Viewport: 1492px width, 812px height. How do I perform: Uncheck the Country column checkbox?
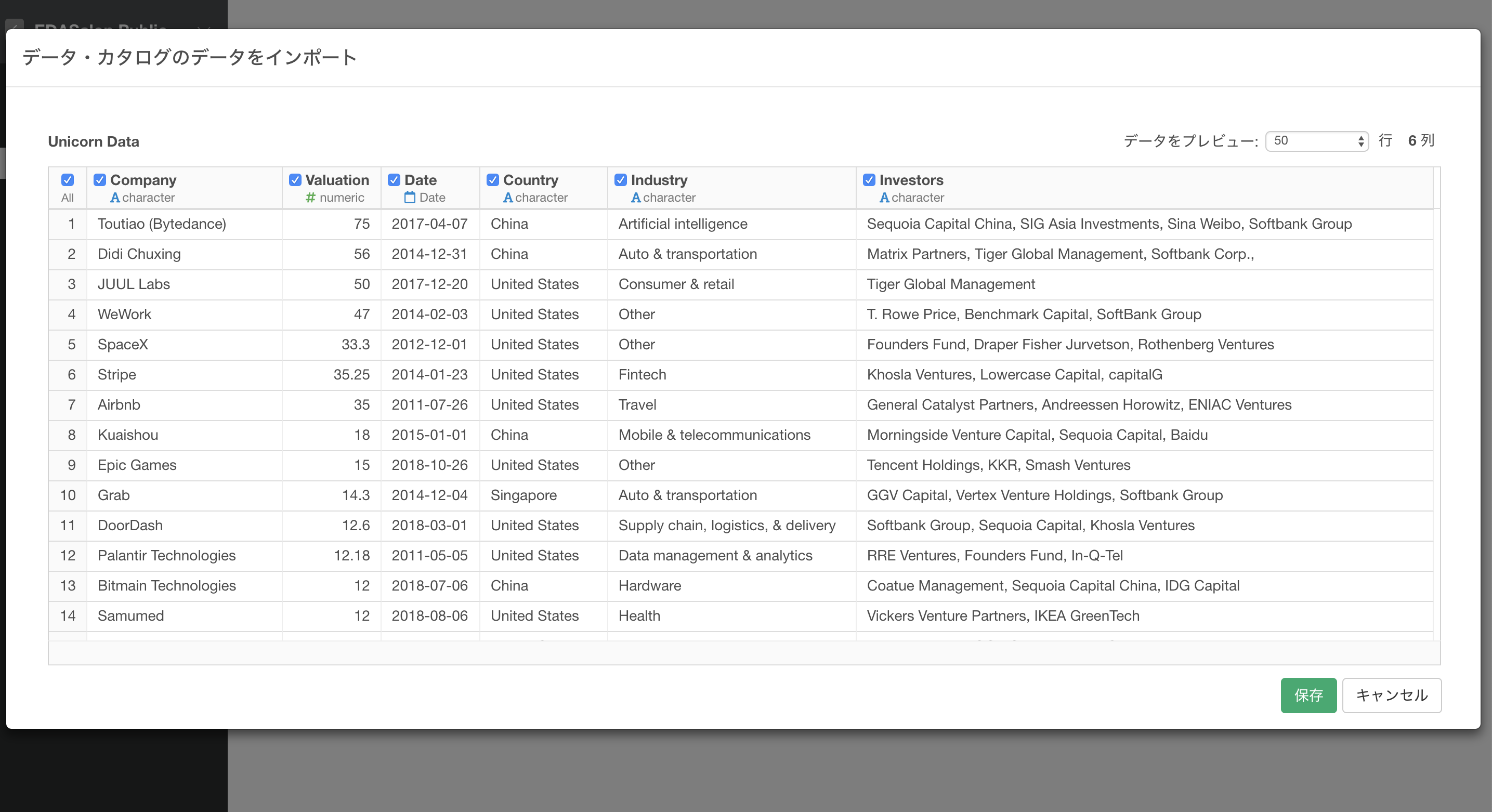tap(493, 180)
